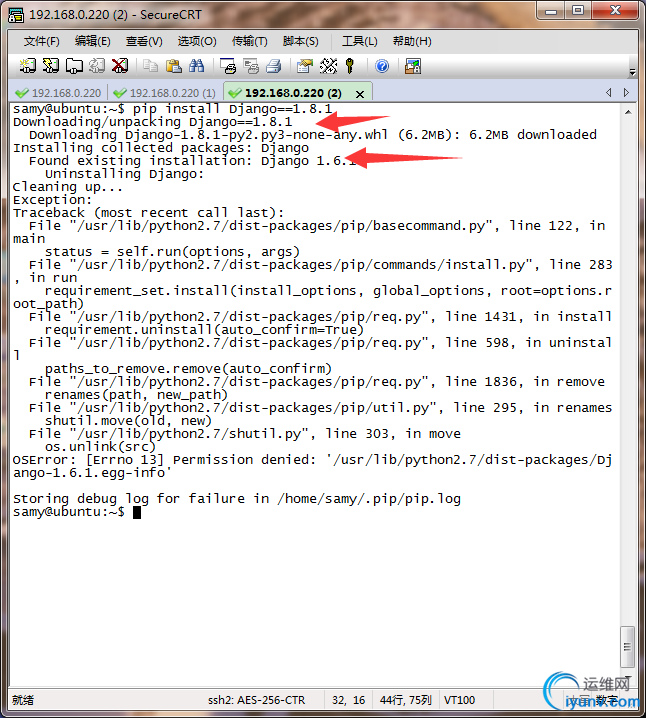The width and height of the screenshot is (646, 718).
Task: Open the 编辑(E) menu
Action: 92,41
